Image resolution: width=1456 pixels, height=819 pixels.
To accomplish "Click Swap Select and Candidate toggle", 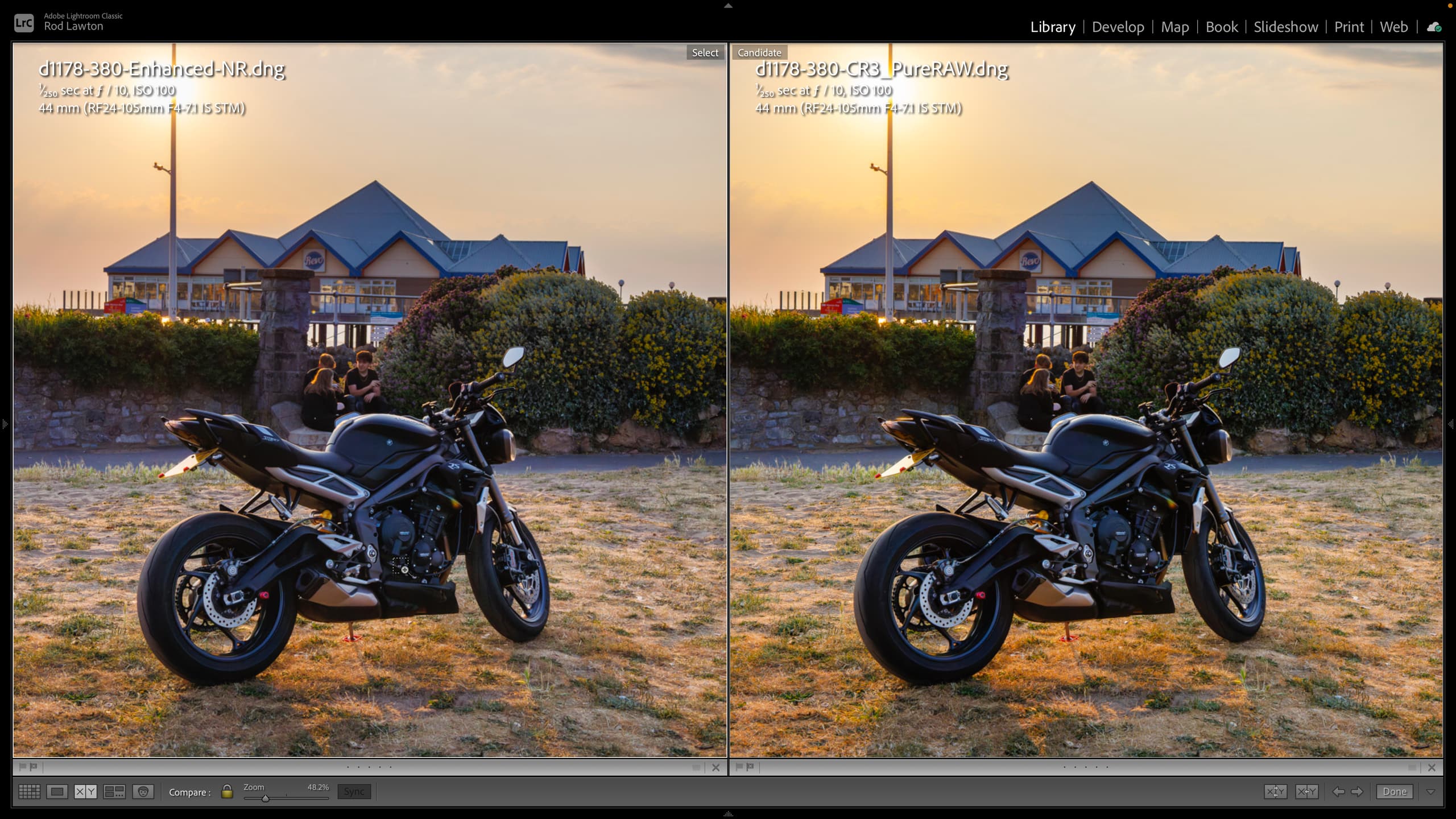I will pyautogui.click(x=1275, y=791).
